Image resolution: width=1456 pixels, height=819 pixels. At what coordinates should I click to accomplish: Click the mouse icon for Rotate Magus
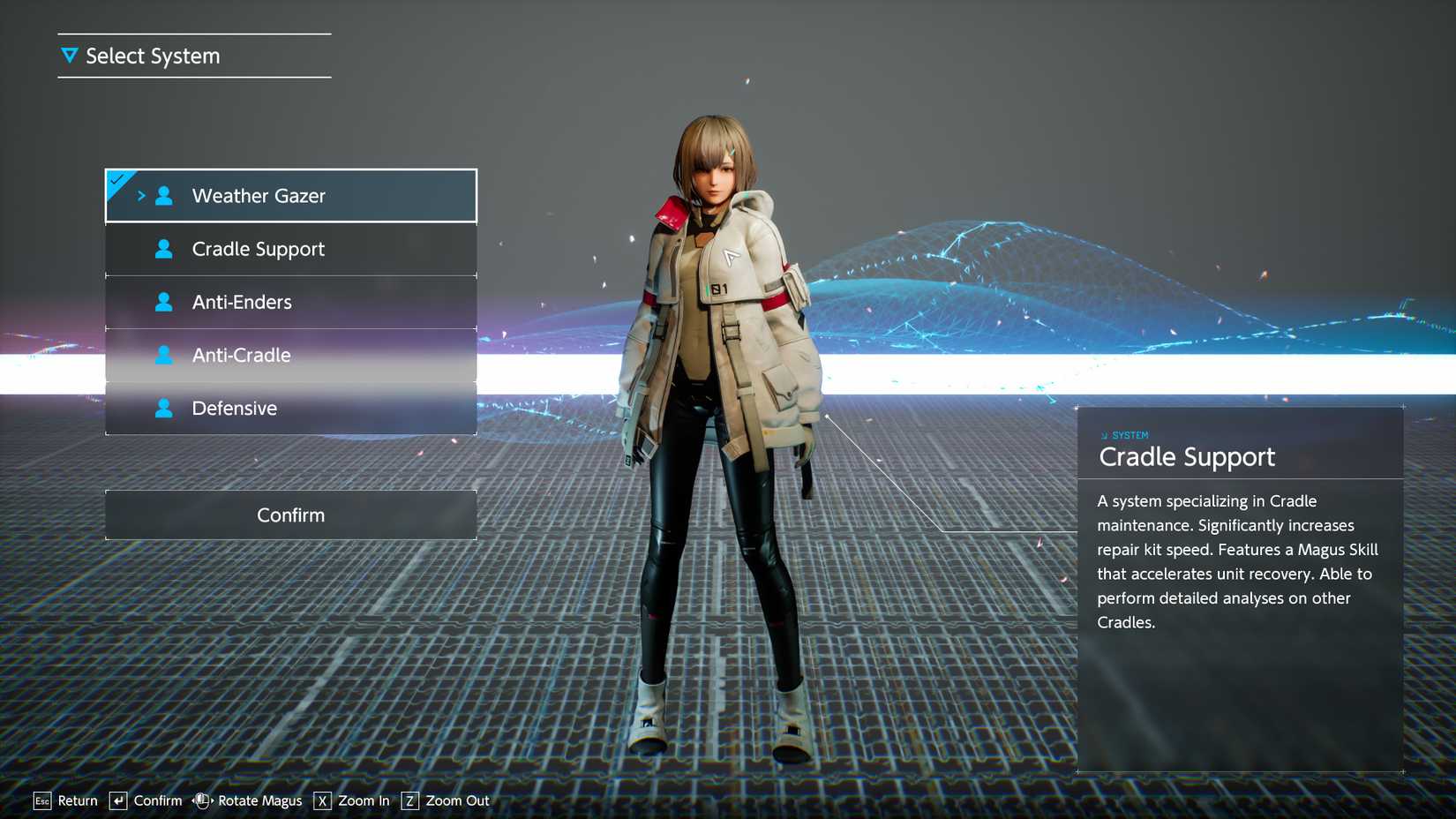[x=202, y=800]
